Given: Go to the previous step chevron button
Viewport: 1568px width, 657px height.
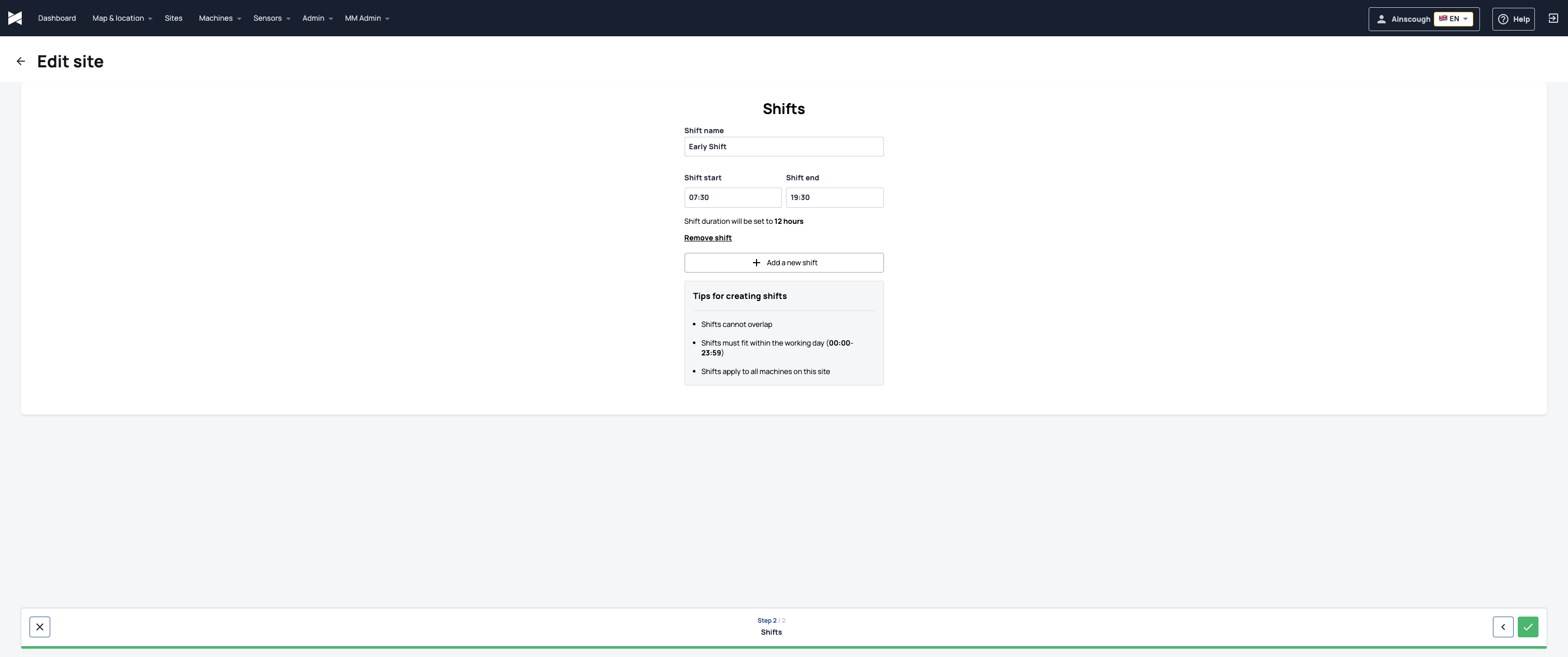Looking at the screenshot, I should coord(1503,626).
